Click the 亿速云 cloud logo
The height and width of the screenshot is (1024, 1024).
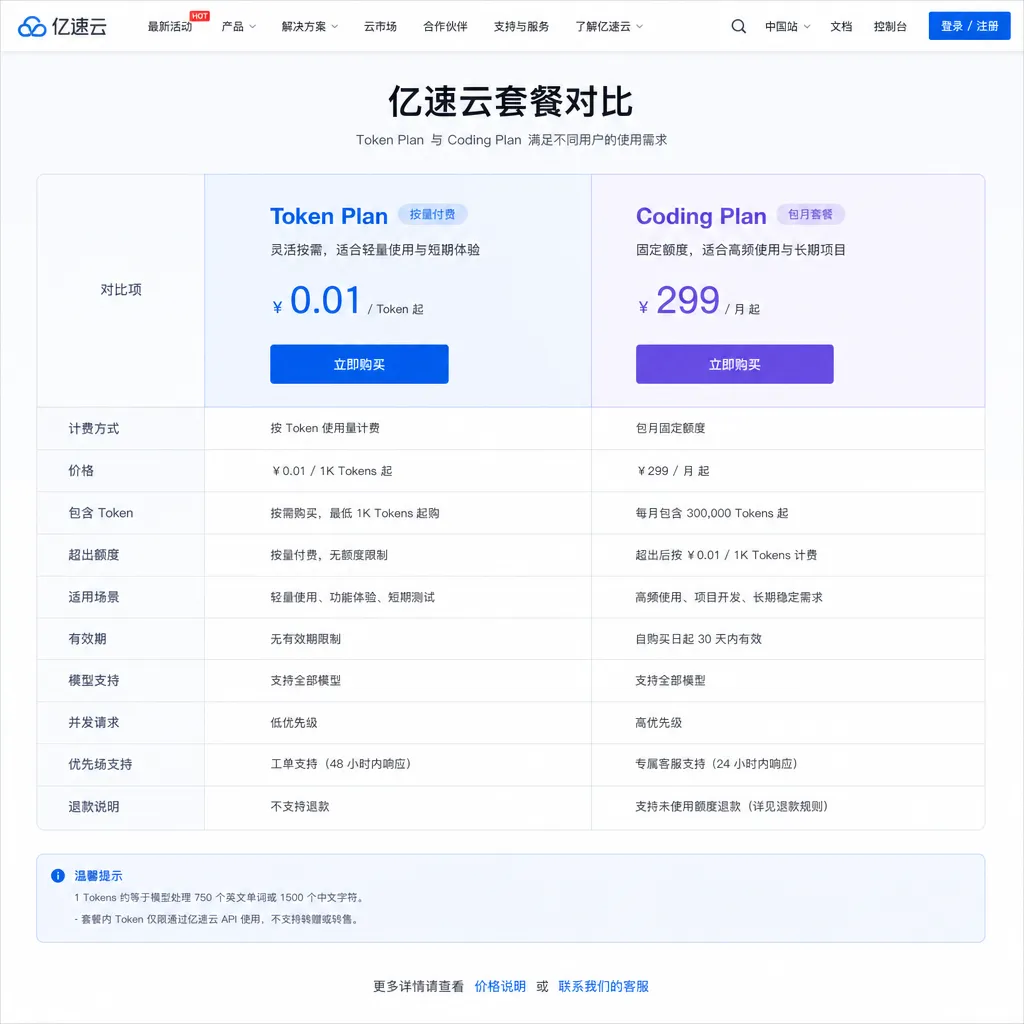coord(62,26)
